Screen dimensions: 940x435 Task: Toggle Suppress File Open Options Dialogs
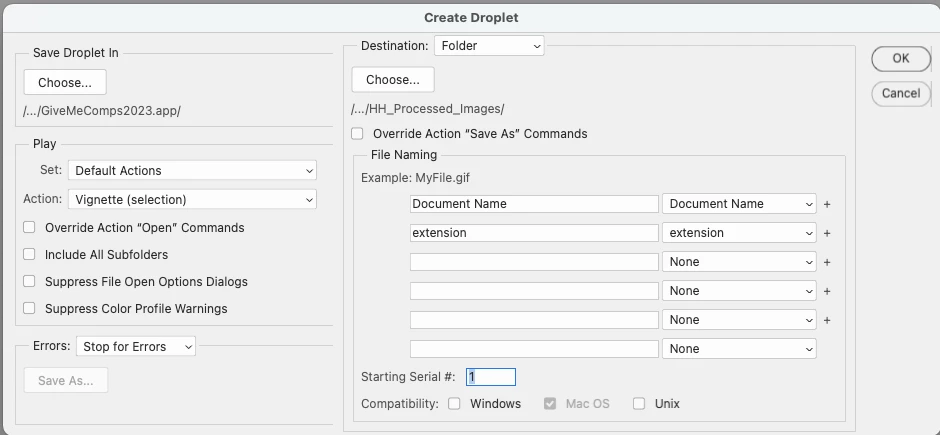[x=29, y=282]
